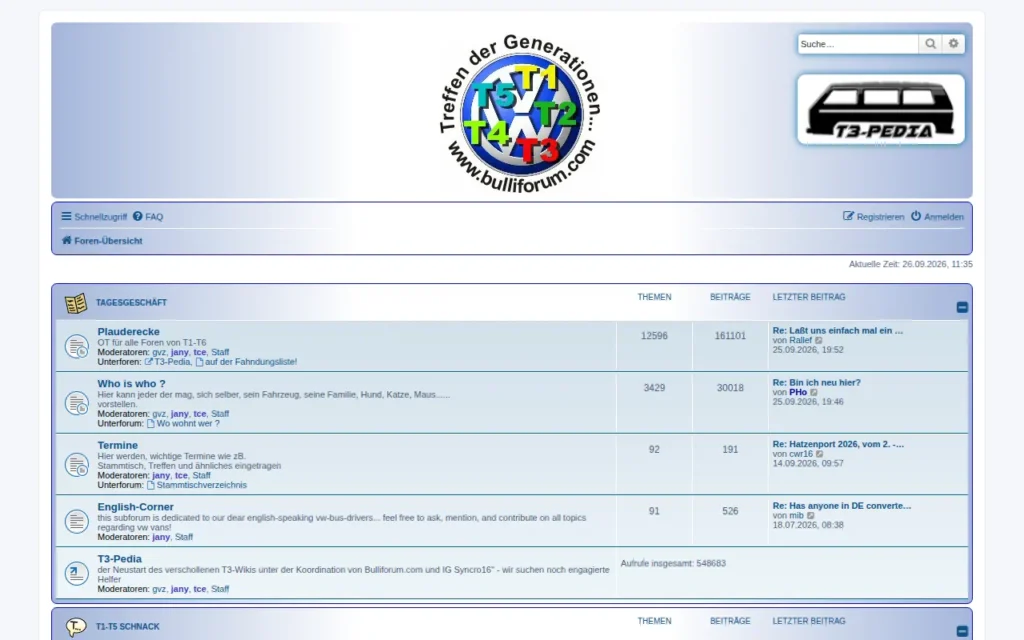Viewport: 1024px width, 640px height.
Task: Open advanced search gear icon
Action: [953, 44]
